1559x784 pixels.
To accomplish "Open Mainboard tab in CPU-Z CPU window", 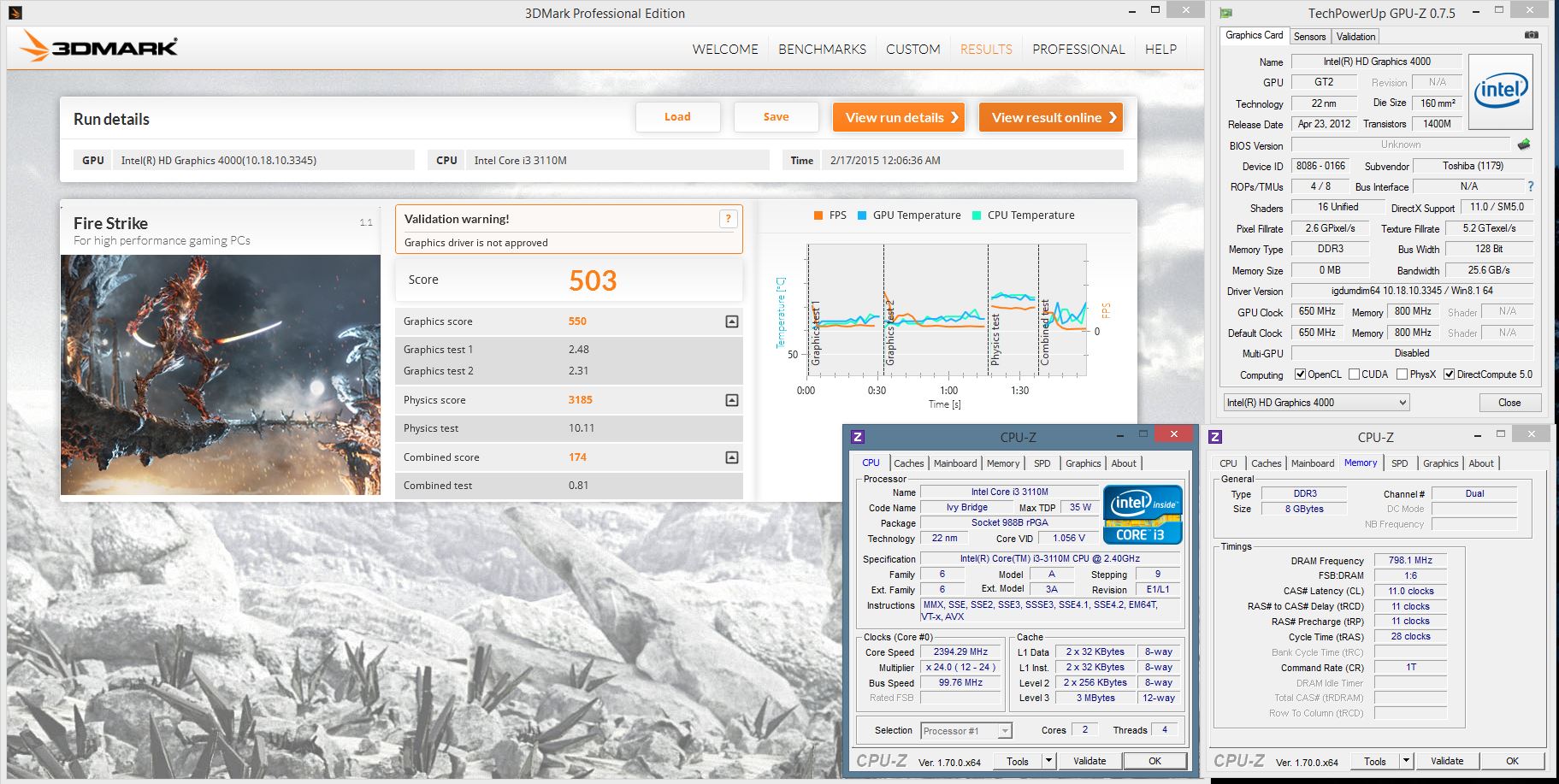I will [x=955, y=463].
